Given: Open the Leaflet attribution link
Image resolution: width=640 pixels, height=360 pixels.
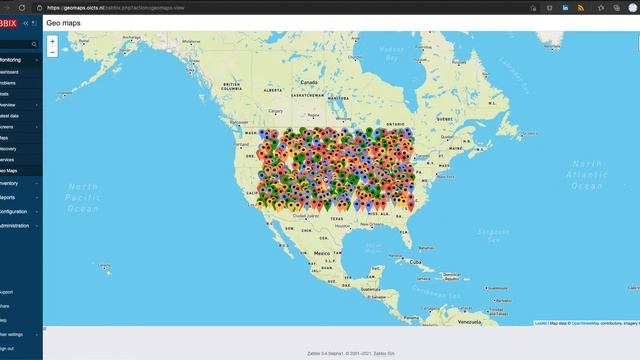Looking at the screenshot, I should [540, 323].
